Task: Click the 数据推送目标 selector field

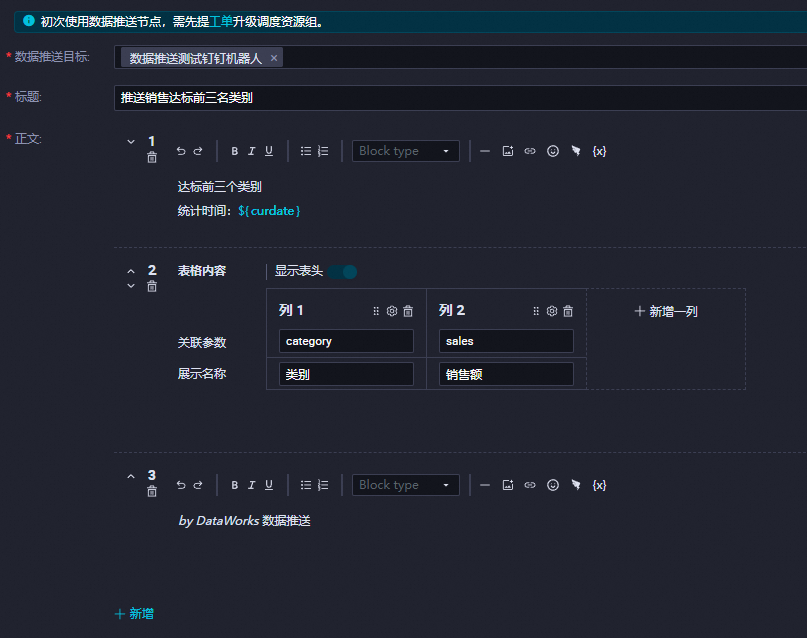Action: click(x=460, y=57)
